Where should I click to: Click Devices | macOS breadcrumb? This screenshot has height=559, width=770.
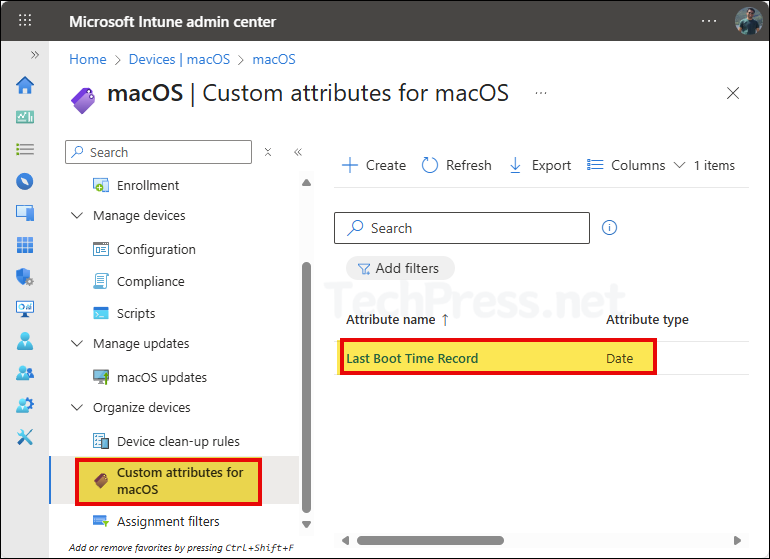pyautogui.click(x=179, y=59)
